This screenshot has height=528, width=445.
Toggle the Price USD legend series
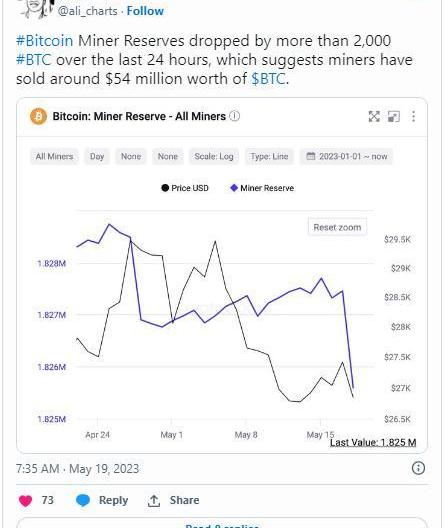coord(185,188)
